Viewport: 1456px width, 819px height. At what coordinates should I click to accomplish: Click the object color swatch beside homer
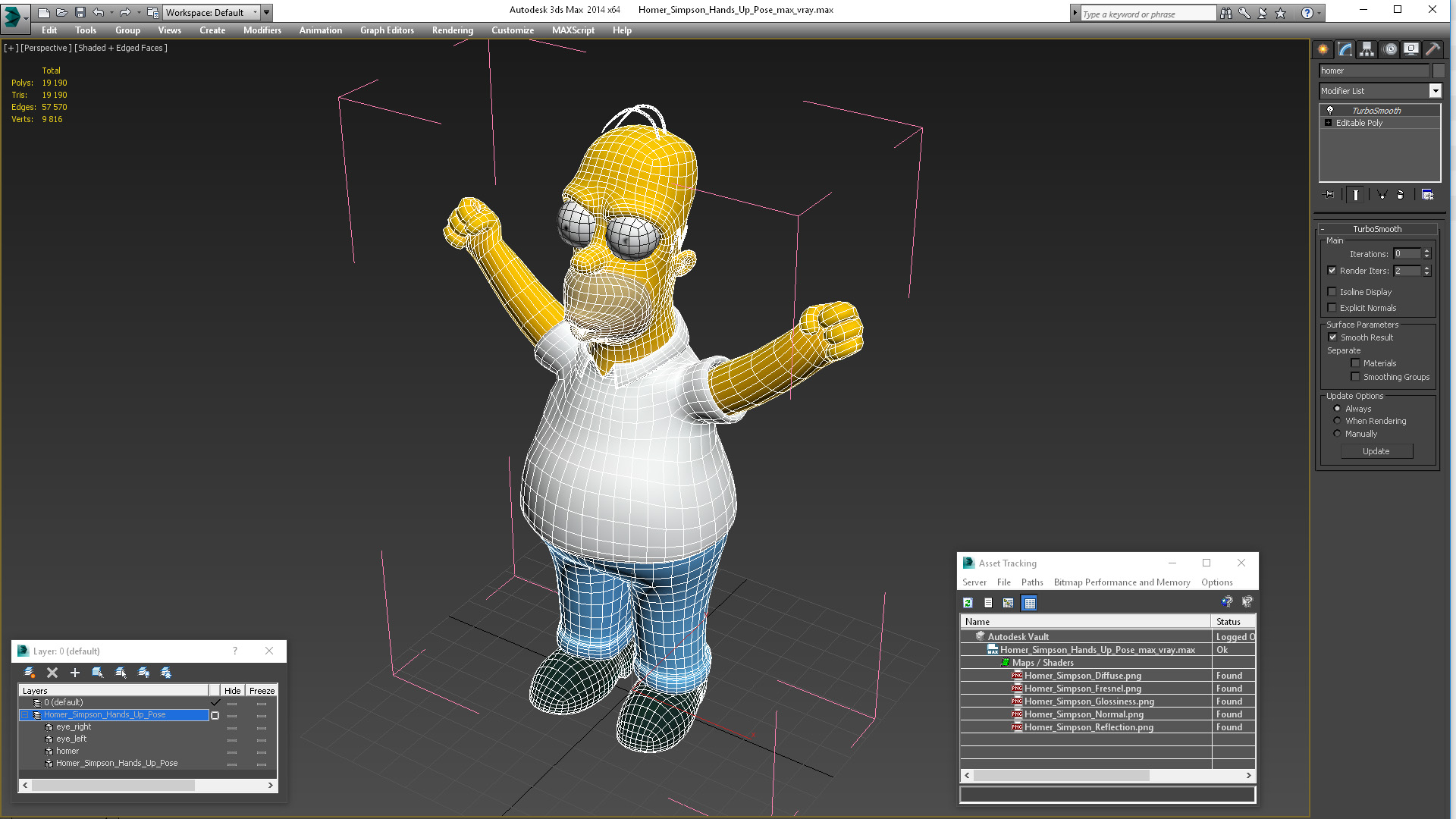coord(1439,71)
